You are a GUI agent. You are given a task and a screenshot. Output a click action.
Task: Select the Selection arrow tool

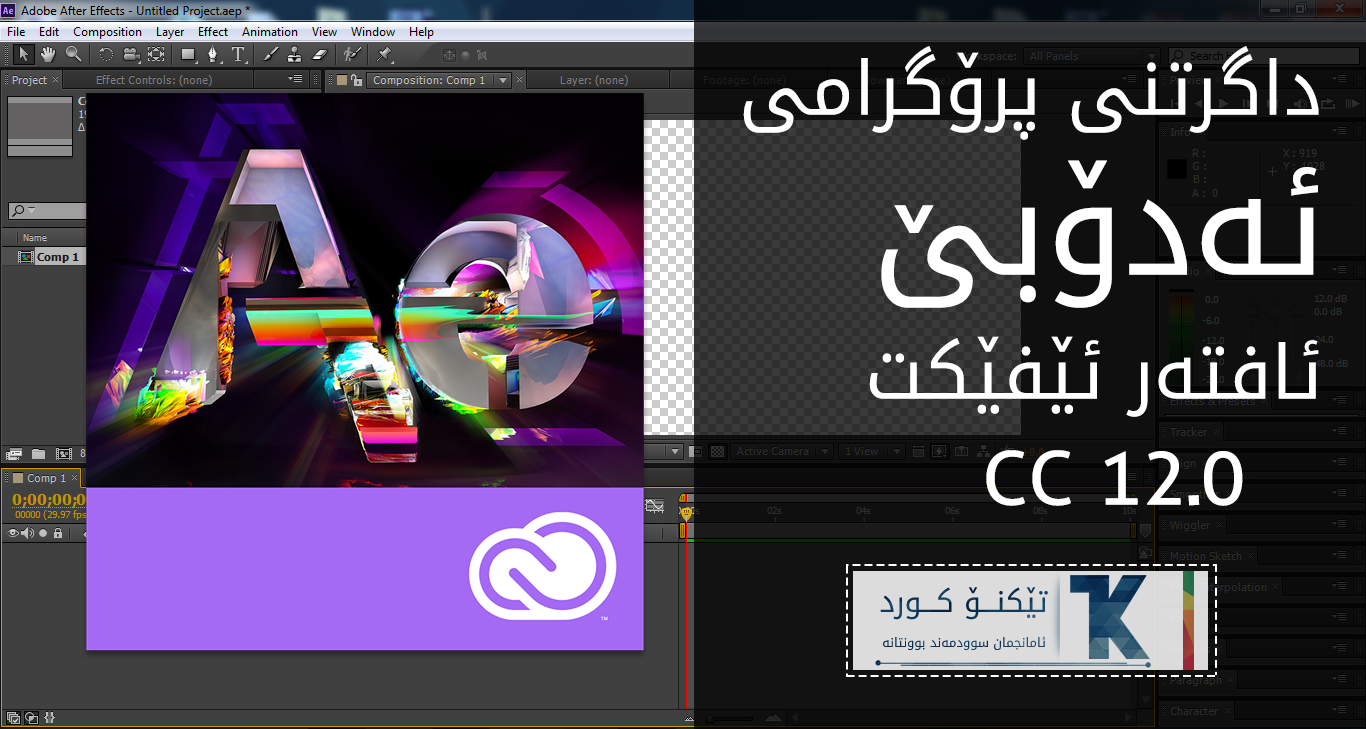pyautogui.click(x=23, y=54)
